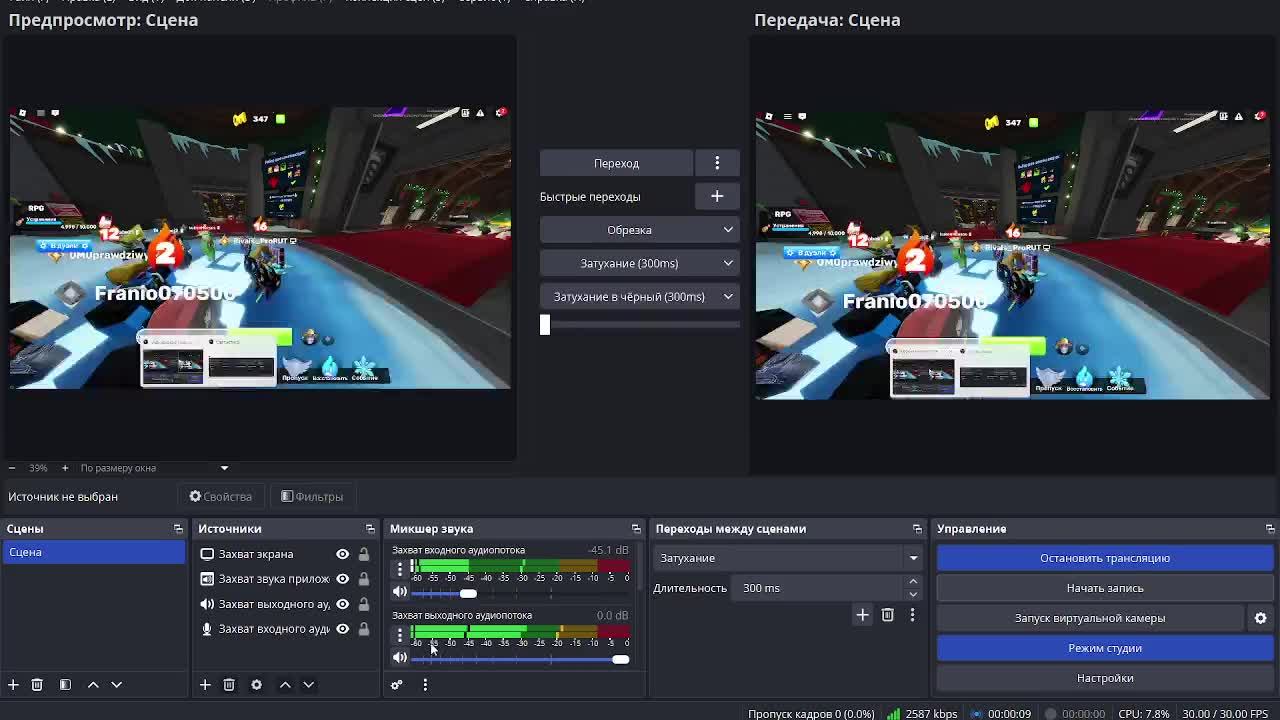Mute the Захват выходного аудиопотока mixer channel

click(400, 657)
